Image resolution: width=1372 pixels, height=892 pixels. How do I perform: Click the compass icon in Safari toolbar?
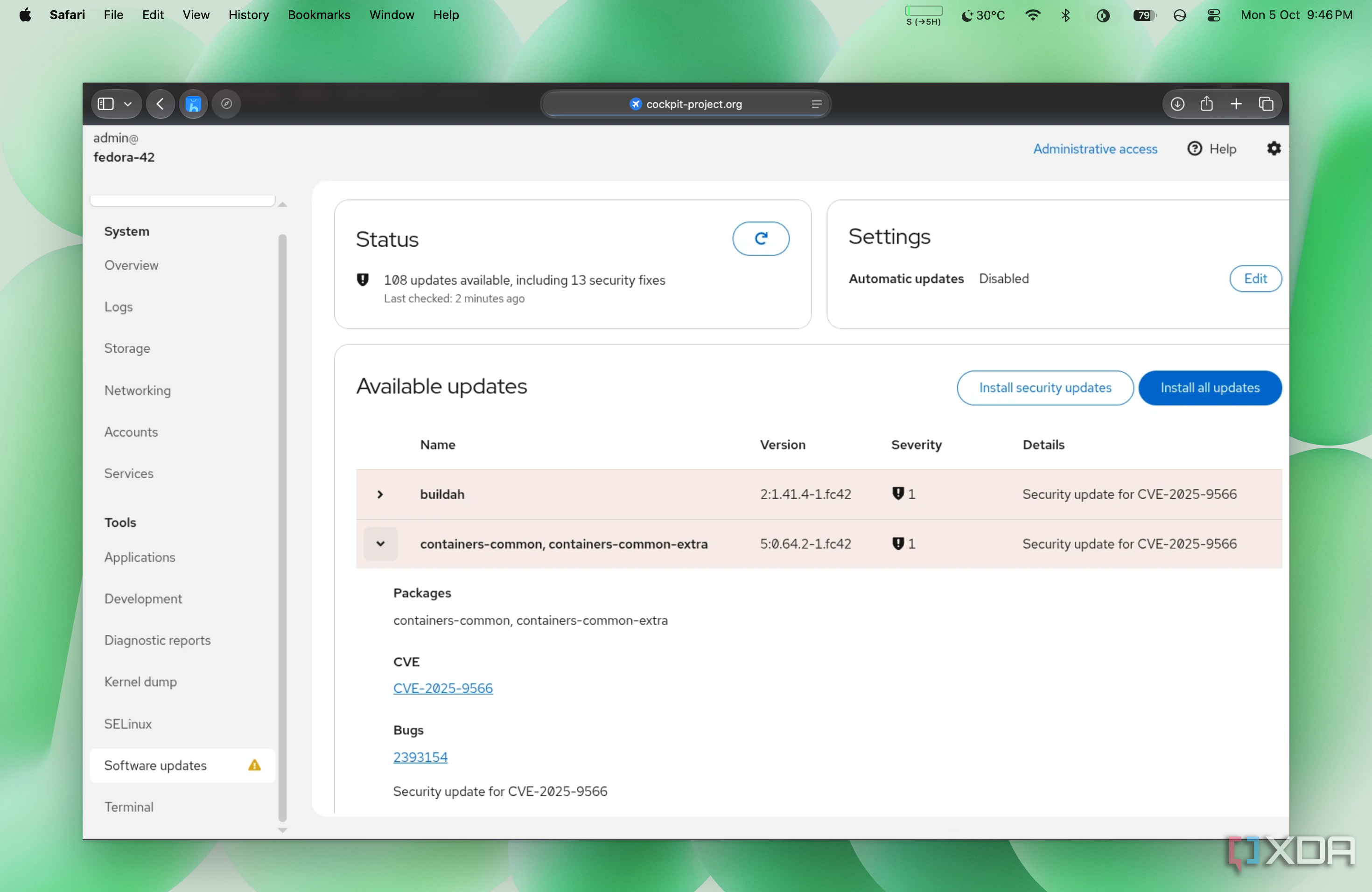coord(226,104)
